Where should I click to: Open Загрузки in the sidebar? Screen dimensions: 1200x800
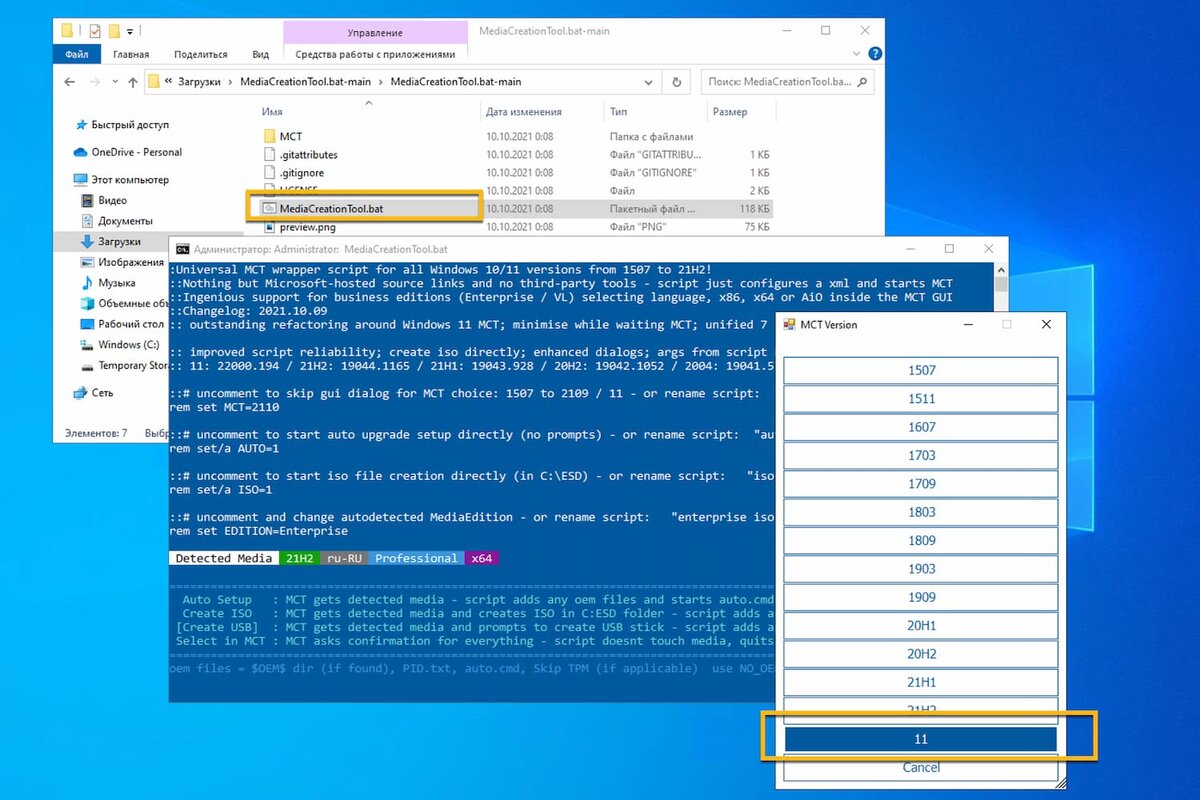pyautogui.click(x=119, y=242)
